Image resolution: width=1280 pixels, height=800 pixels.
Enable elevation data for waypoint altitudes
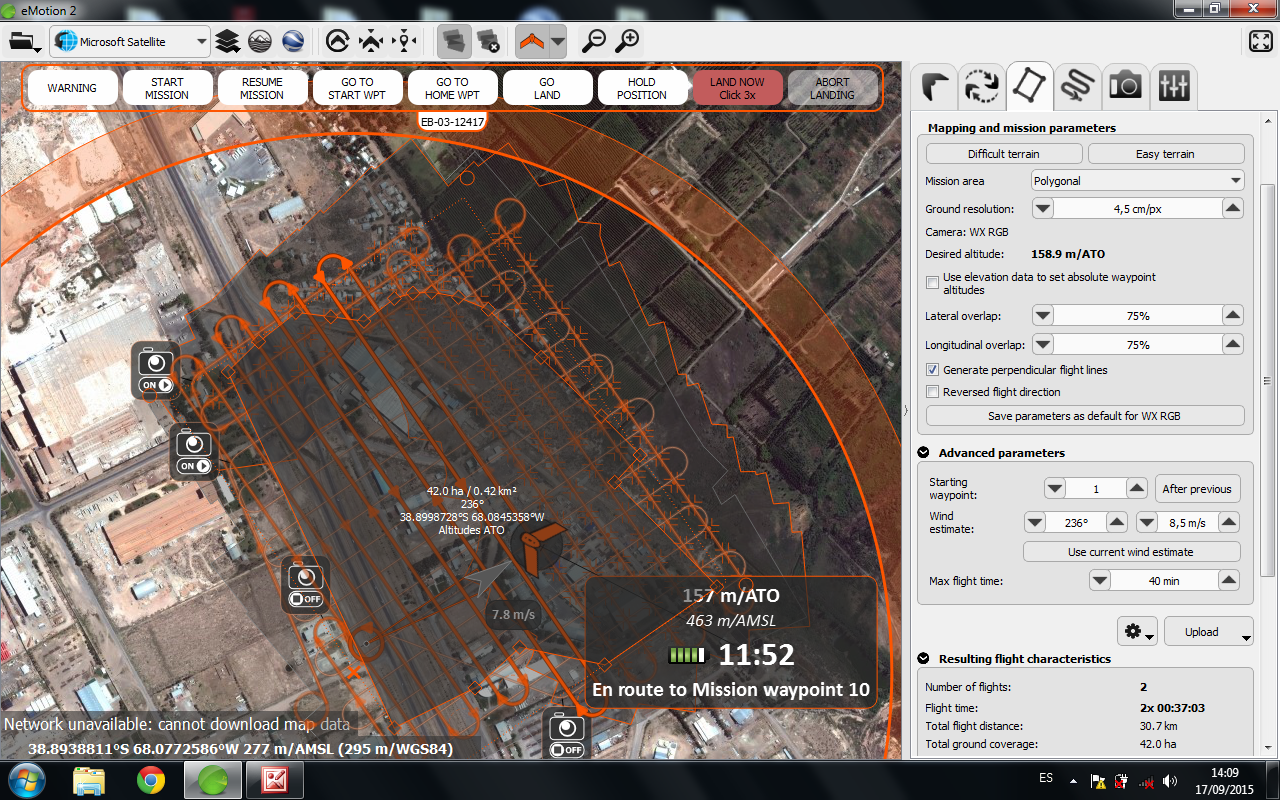[933, 283]
